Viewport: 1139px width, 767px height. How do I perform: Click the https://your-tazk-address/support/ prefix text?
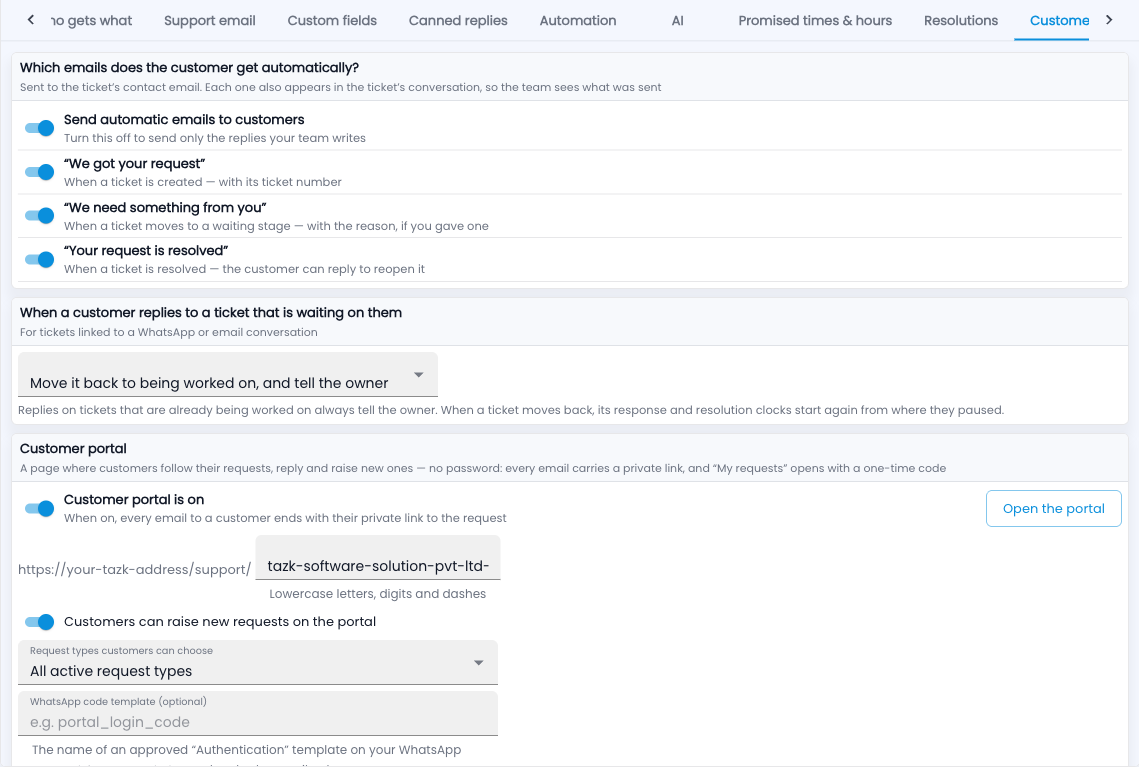134,569
